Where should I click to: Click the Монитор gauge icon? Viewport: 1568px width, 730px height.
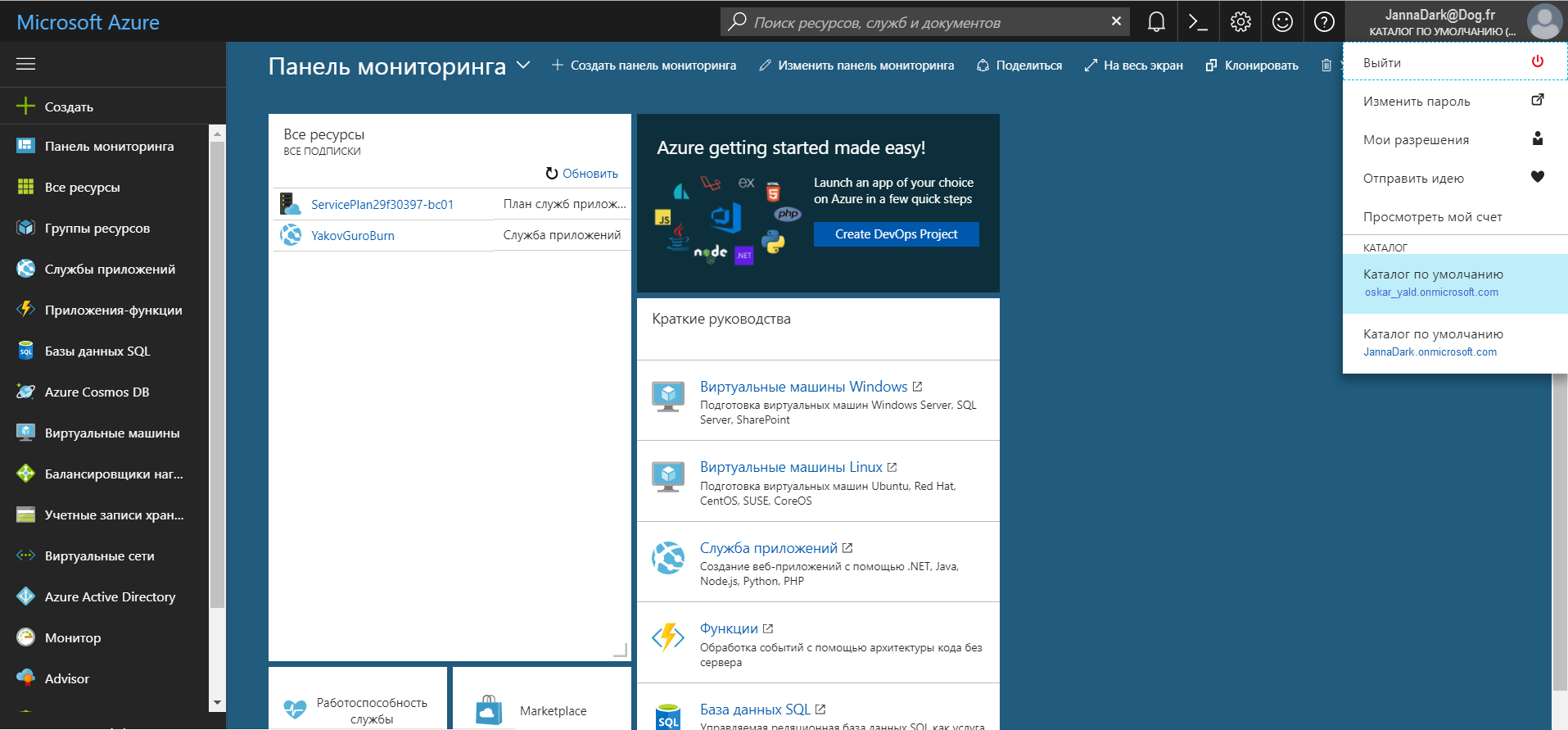click(26, 637)
